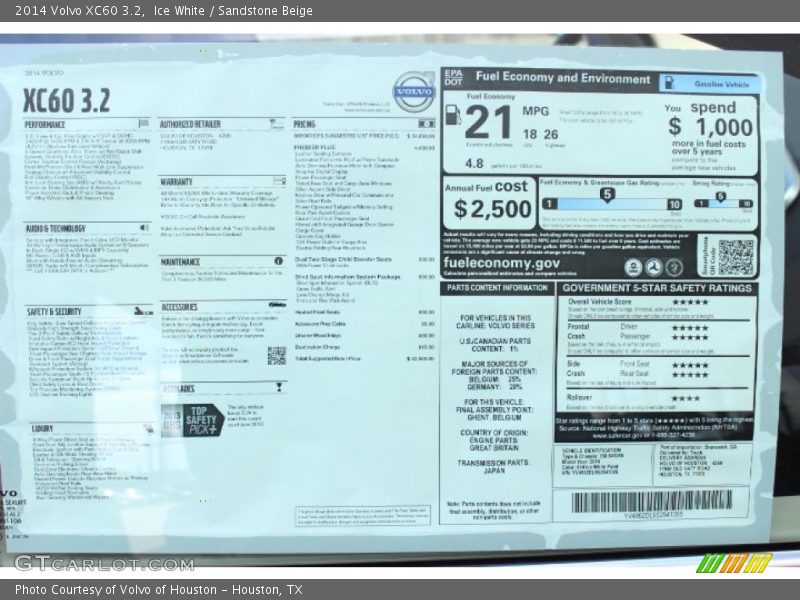Screen dimensions: 800x600
Task: Click the pump icon in Gasoline Vehicle badge
Action: 670,83
